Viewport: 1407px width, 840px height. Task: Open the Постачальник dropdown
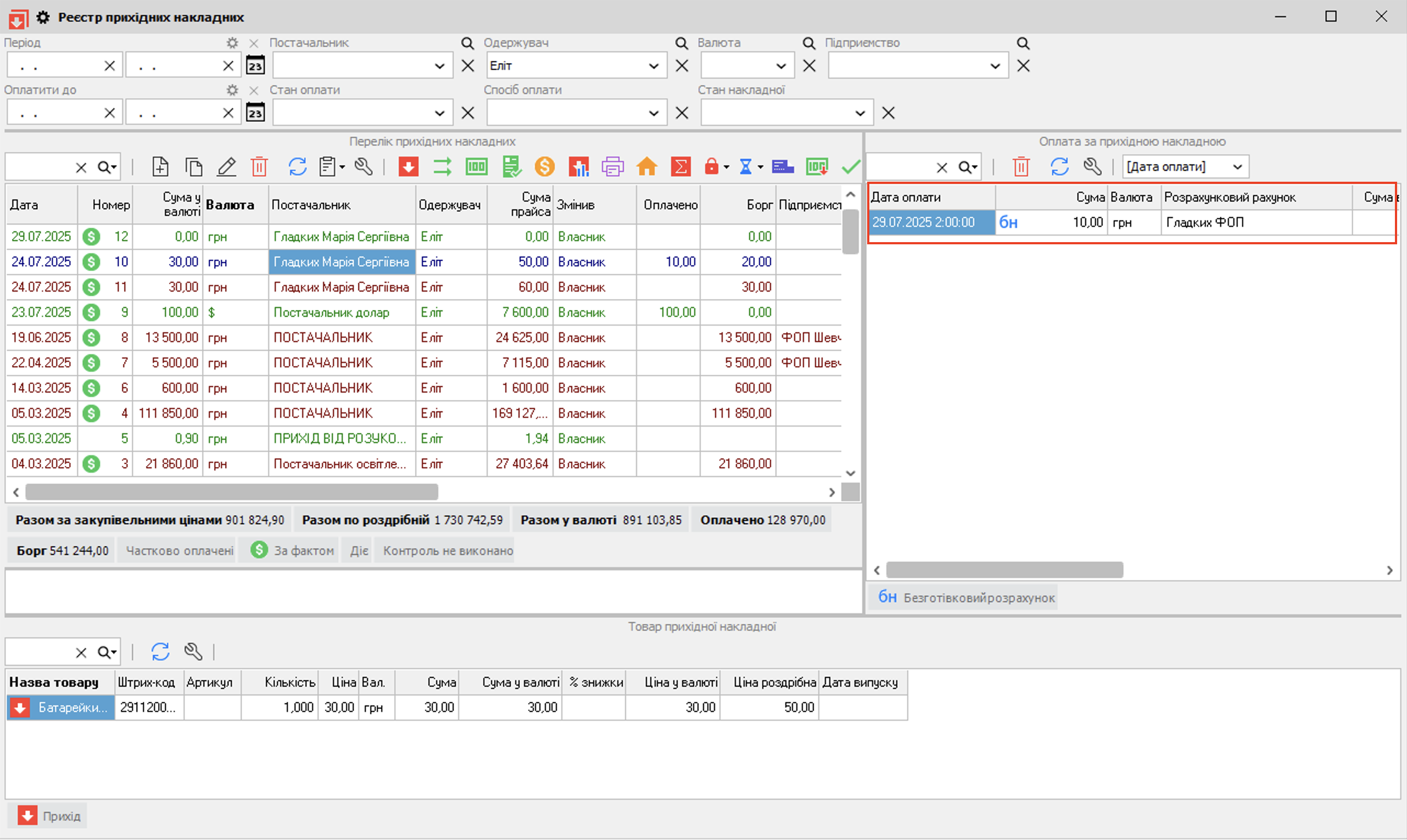(x=439, y=66)
